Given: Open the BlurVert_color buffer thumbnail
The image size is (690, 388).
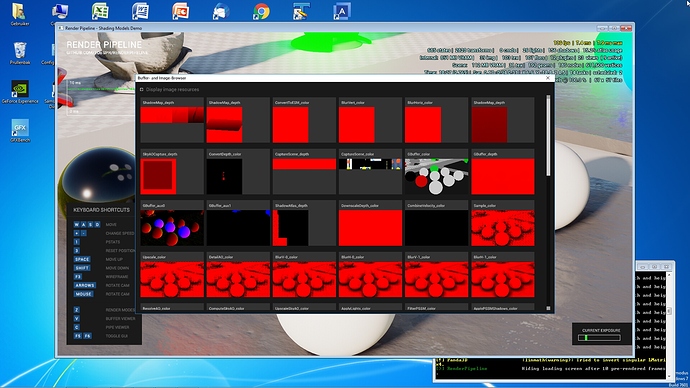Looking at the screenshot, I should pyautogui.click(x=370, y=120).
